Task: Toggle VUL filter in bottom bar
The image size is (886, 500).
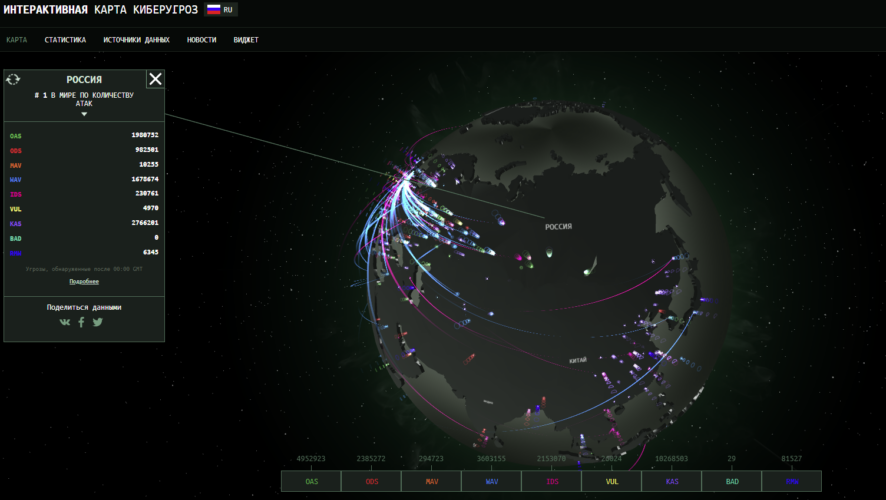Action: pos(611,481)
